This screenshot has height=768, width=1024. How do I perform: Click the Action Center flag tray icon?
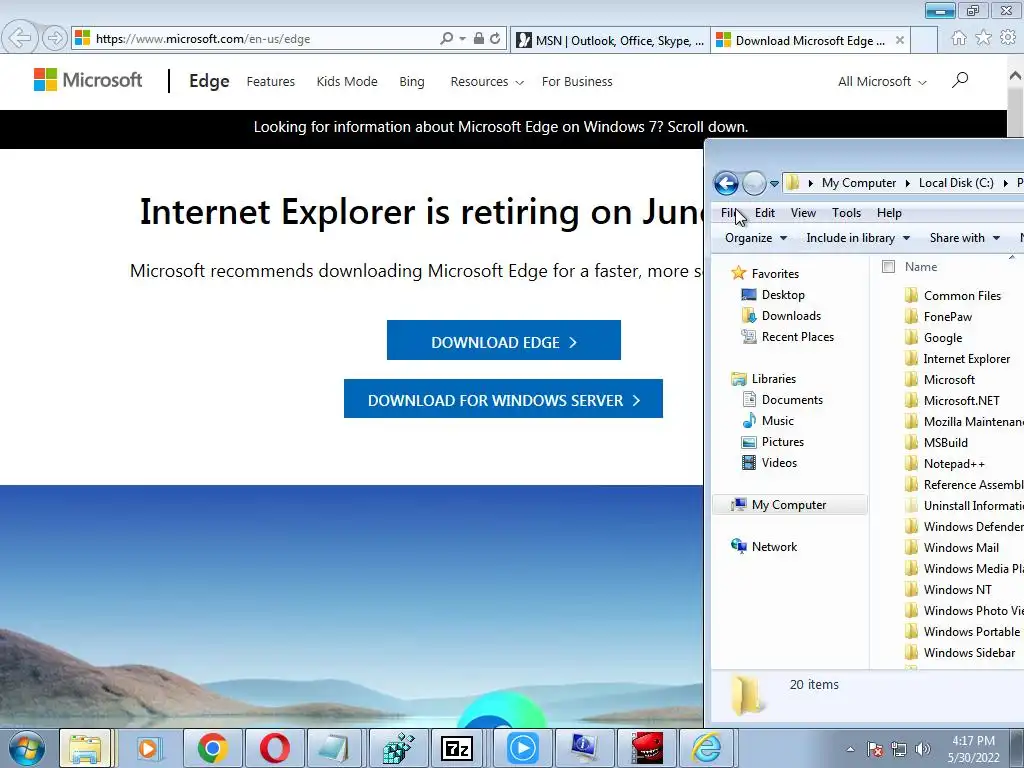click(876, 749)
